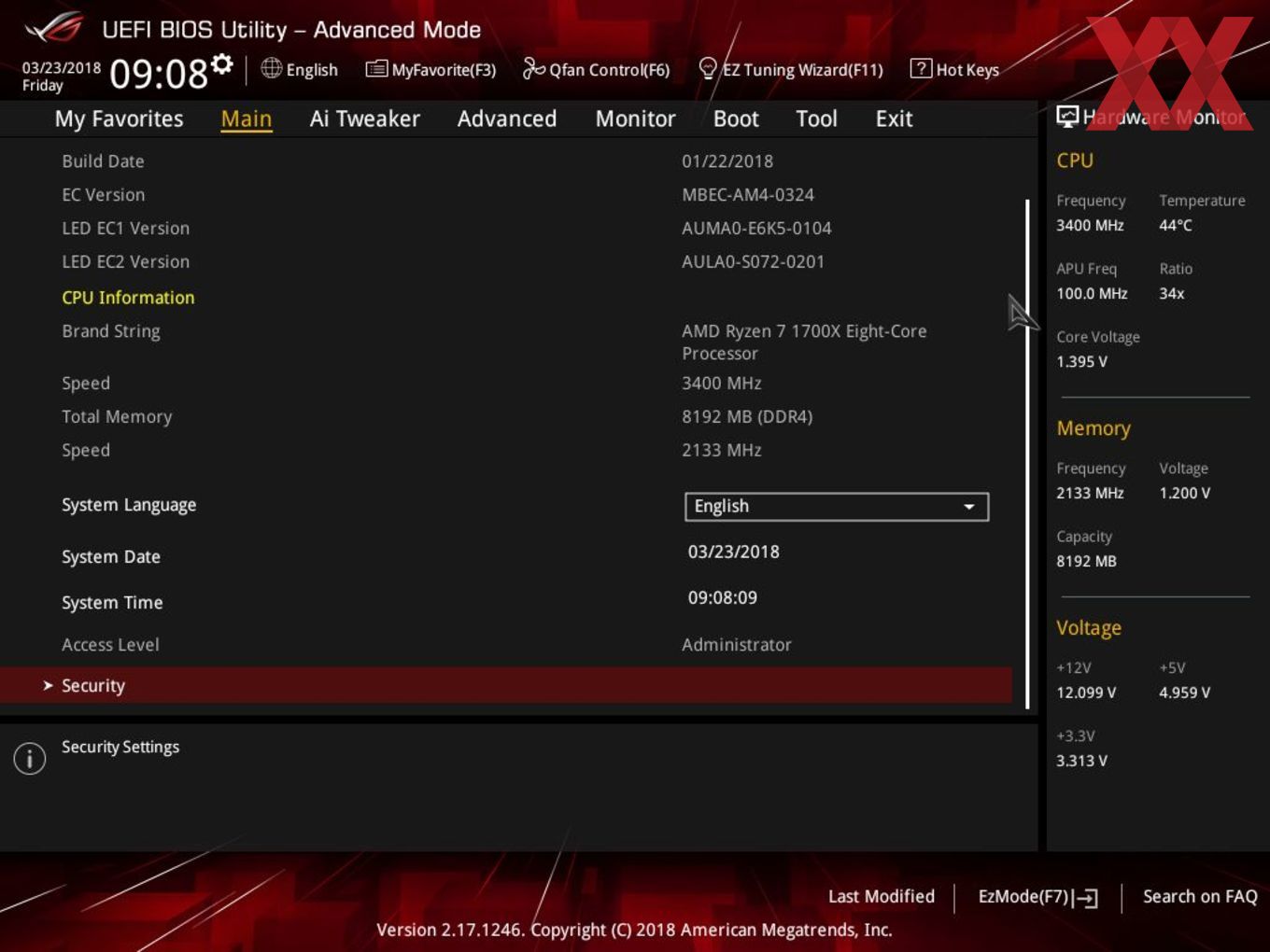
Task: Click the Hardware Monitor screen icon
Action: pyautogui.click(x=1067, y=117)
